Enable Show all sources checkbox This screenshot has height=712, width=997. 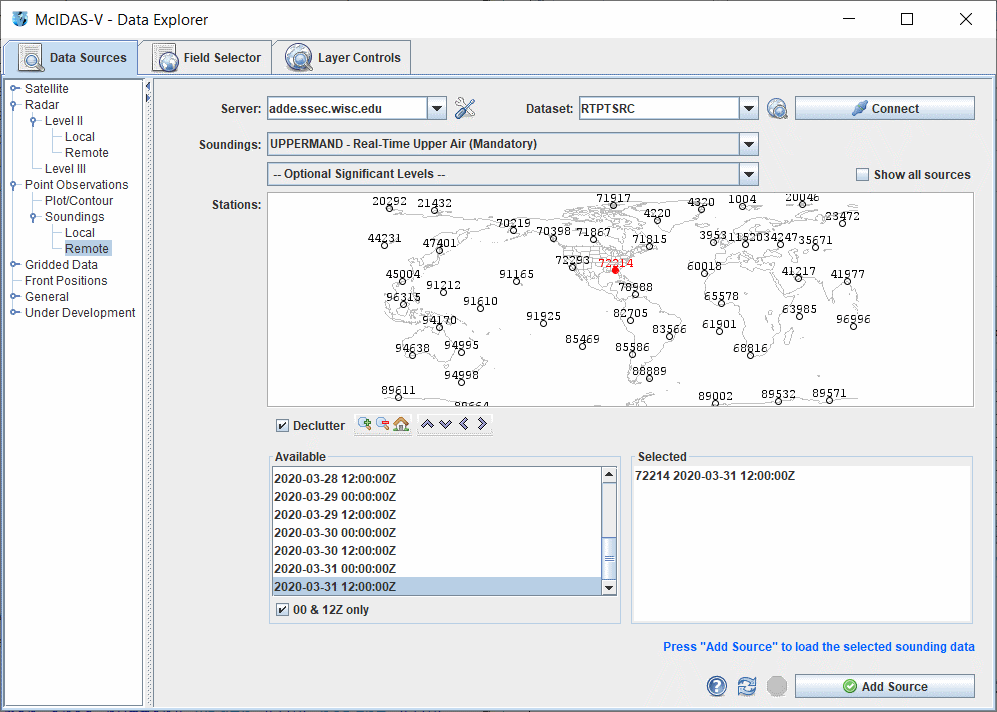(x=862, y=175)
